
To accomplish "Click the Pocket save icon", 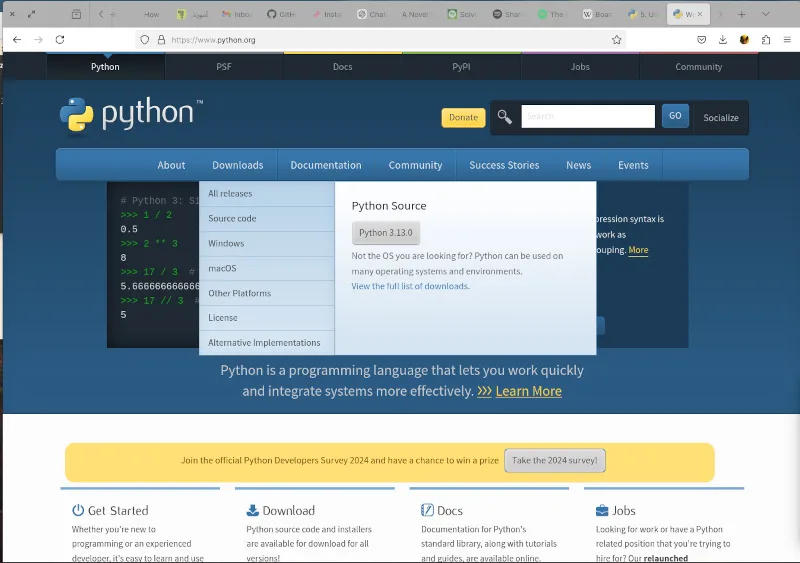I will [701, 39].
